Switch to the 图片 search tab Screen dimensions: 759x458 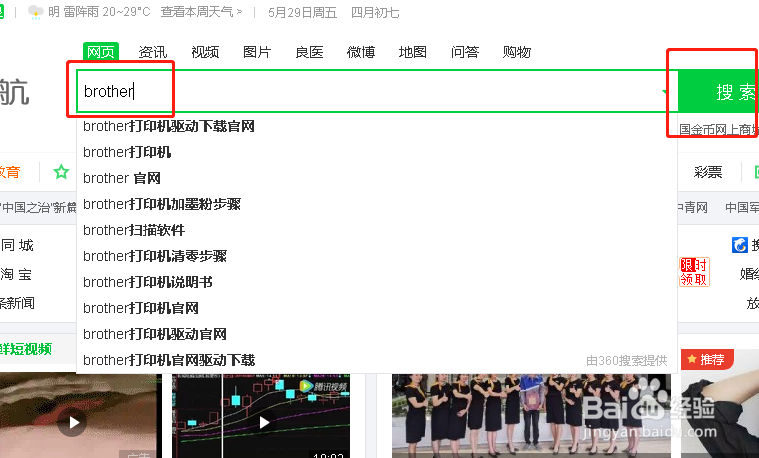click(257, 52)
